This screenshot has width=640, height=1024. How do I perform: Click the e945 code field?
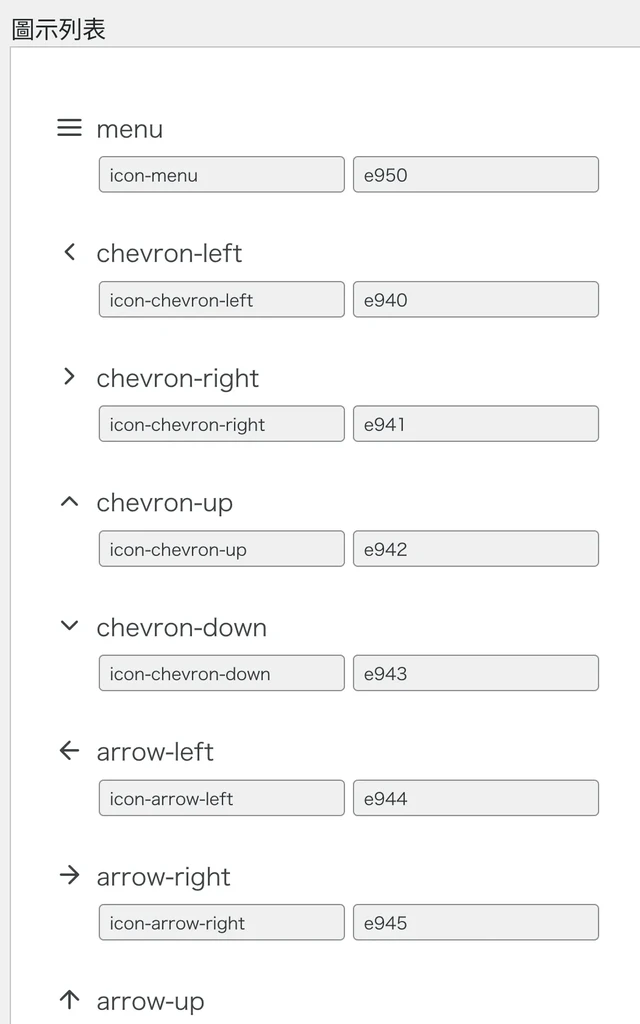pos(476,922)
